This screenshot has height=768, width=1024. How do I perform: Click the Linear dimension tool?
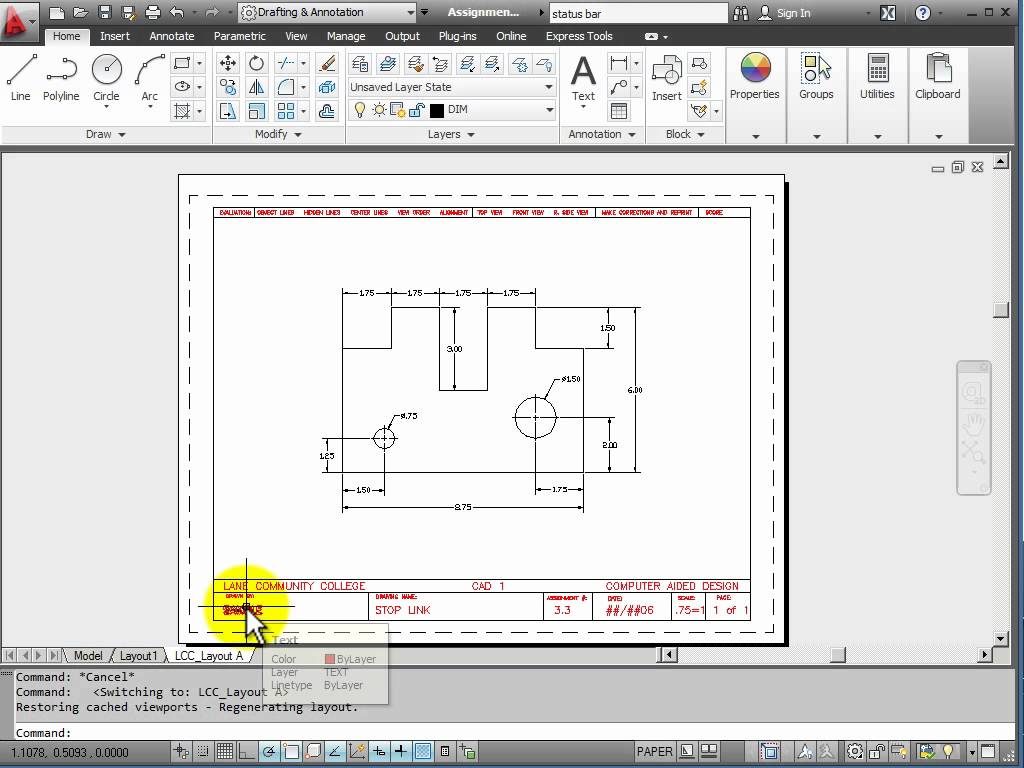pyautogui.click(x=618, y=63)
